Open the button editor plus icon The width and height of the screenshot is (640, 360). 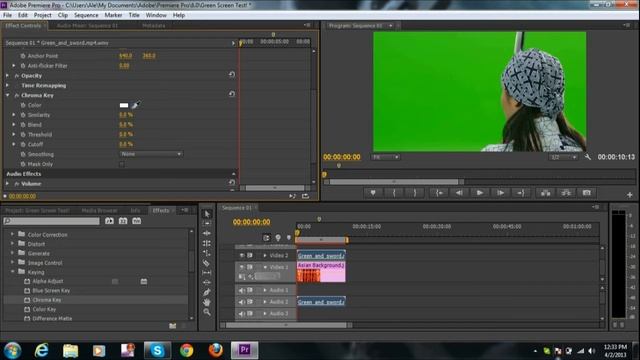coord(629,195)
